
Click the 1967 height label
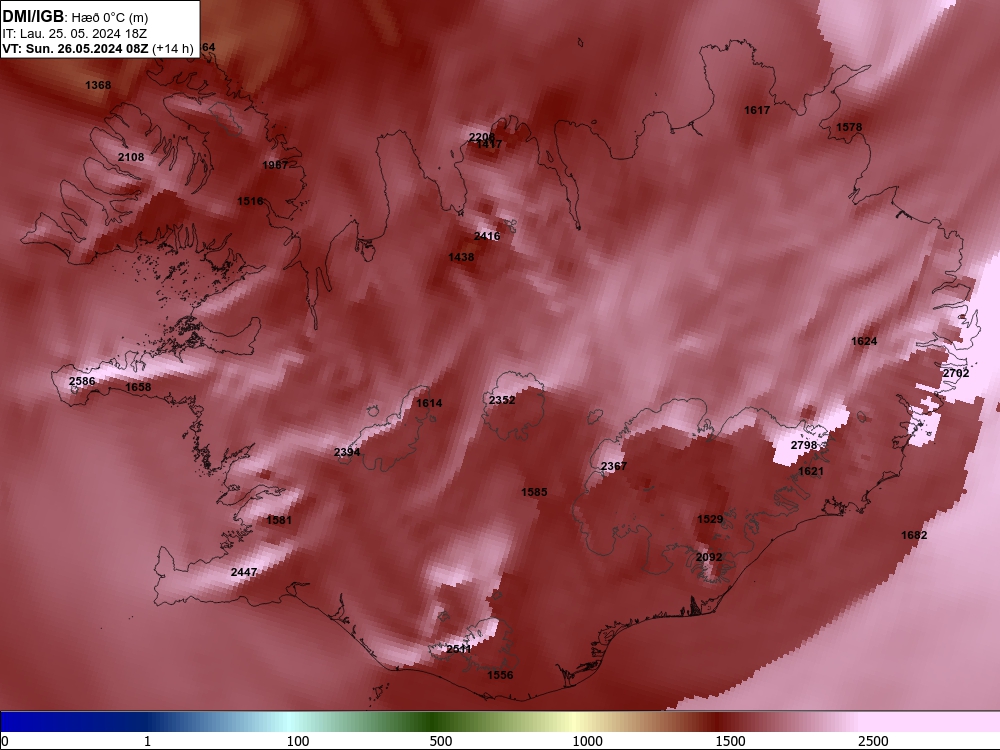[276, 165]
